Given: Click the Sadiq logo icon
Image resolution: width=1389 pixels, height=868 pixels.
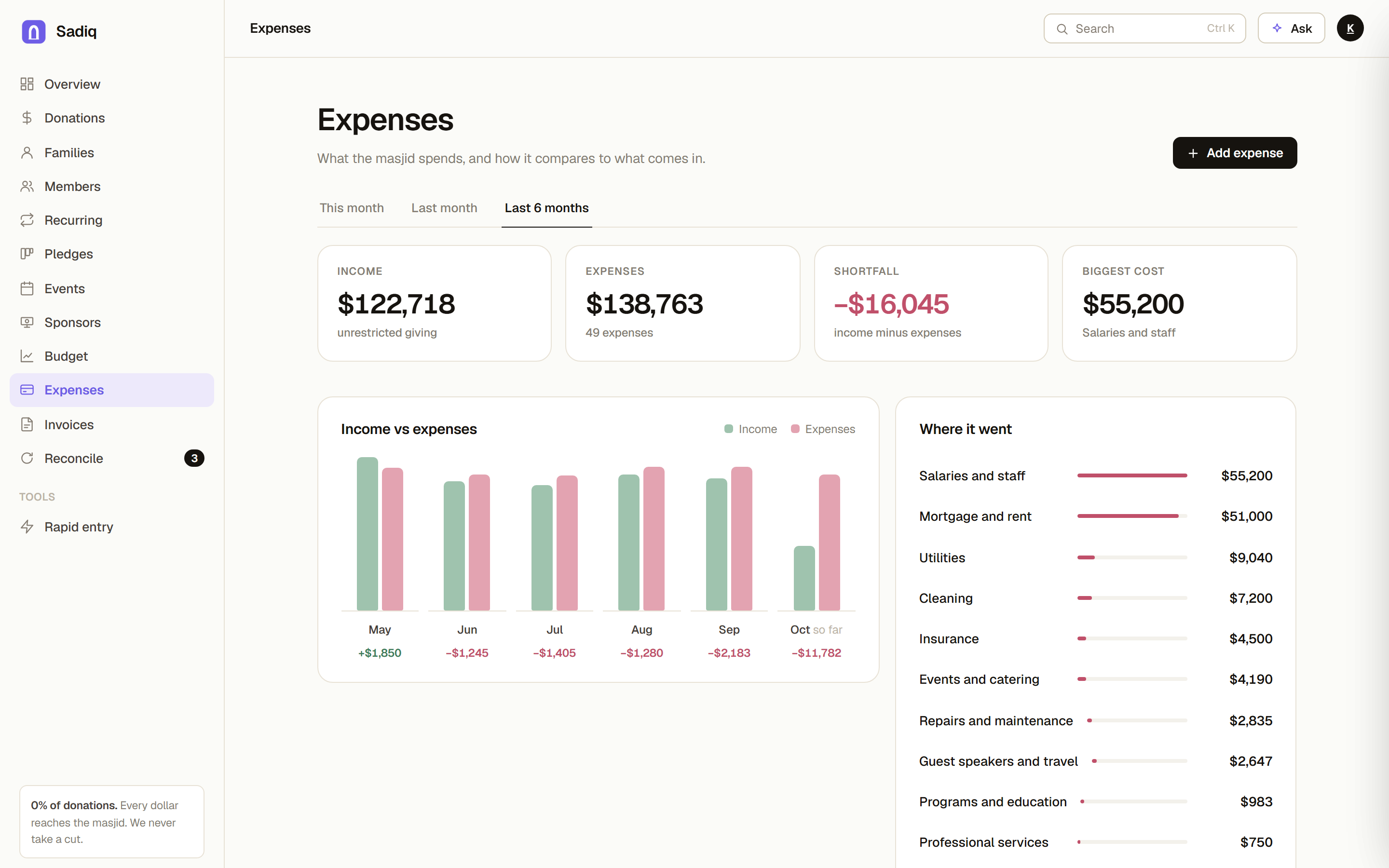Looking at the screenshot, I should (33, 31).
